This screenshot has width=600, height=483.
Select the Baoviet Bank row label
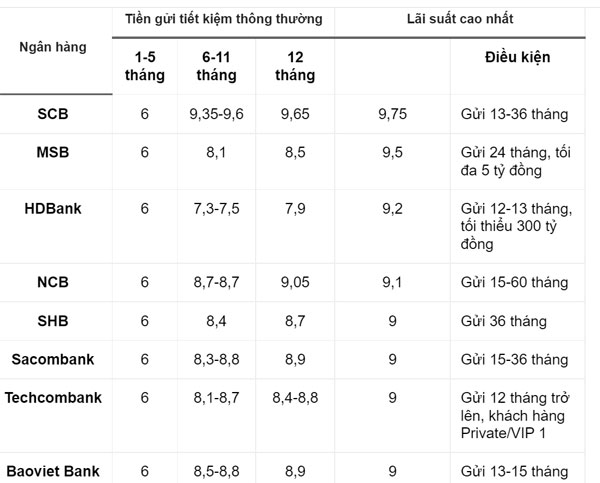pyautogui.click(x=54, y=468)
